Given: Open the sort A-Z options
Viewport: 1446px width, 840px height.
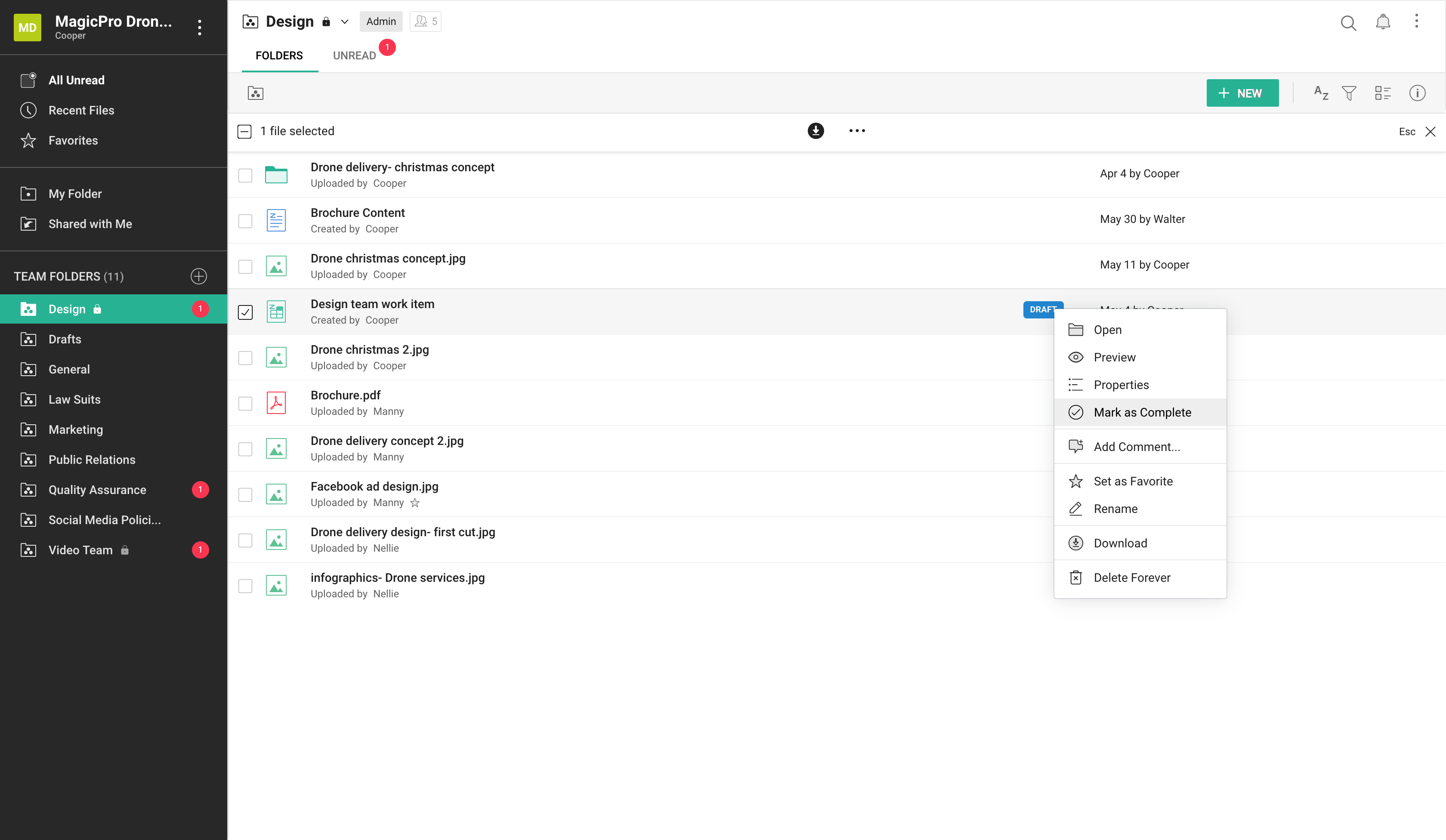Looking at the screenshot, I should (1321, 93).
